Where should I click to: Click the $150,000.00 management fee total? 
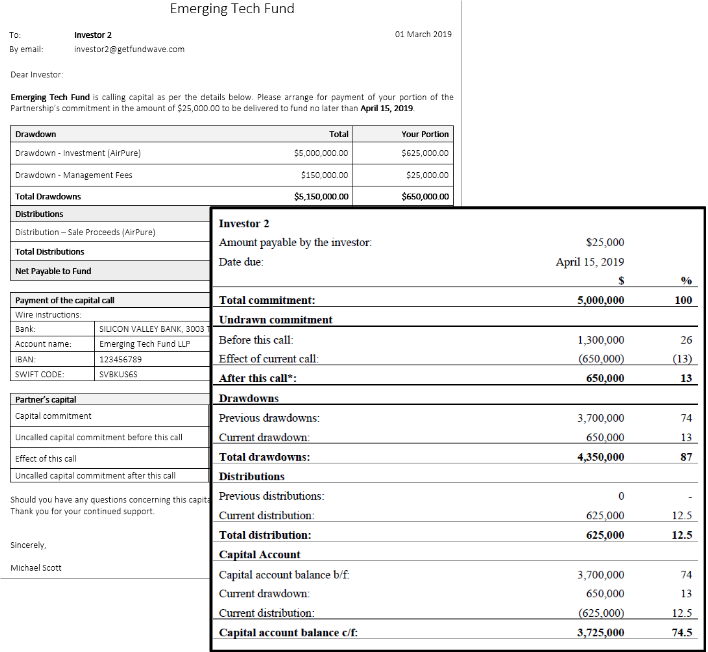coord(325,175)
